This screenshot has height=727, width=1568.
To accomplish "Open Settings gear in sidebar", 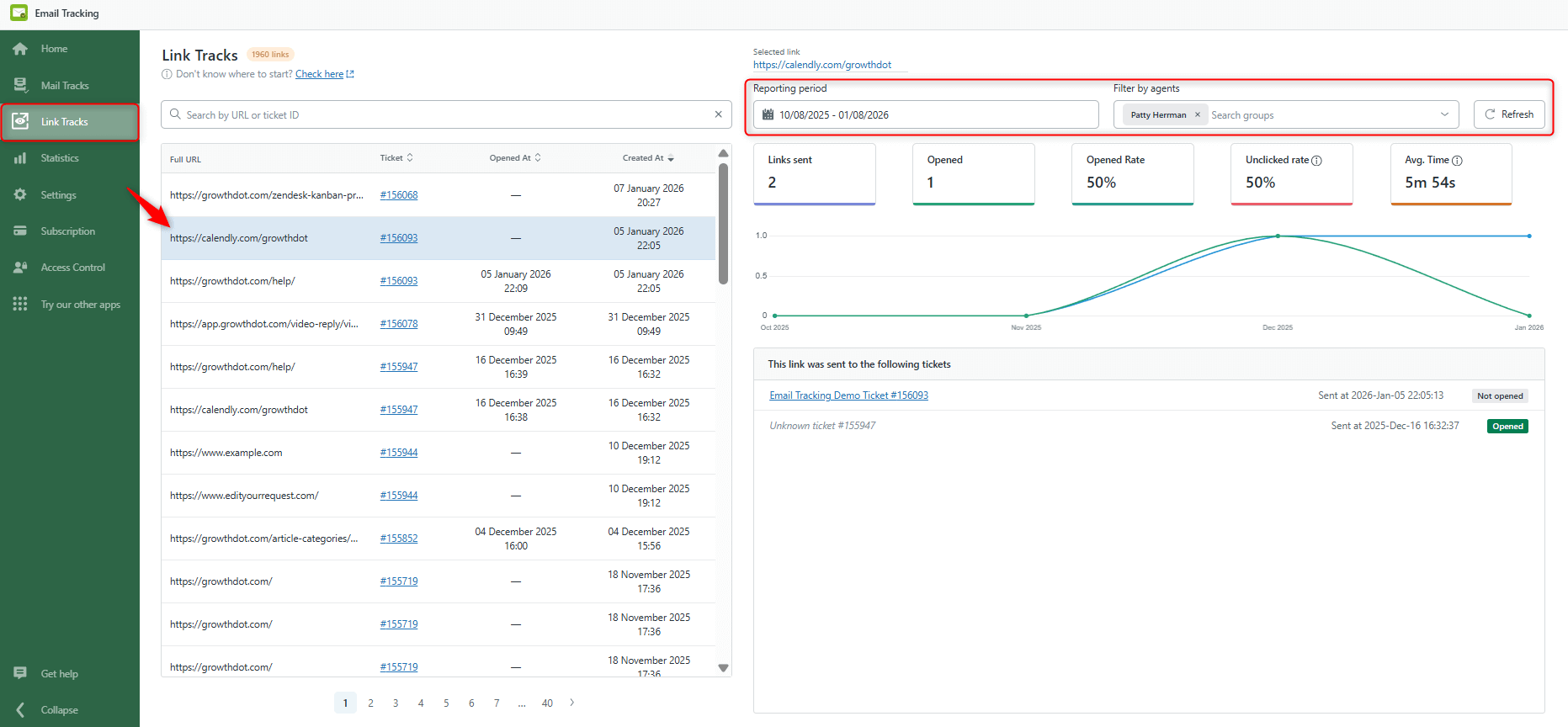I will click(x=20, y=194).
